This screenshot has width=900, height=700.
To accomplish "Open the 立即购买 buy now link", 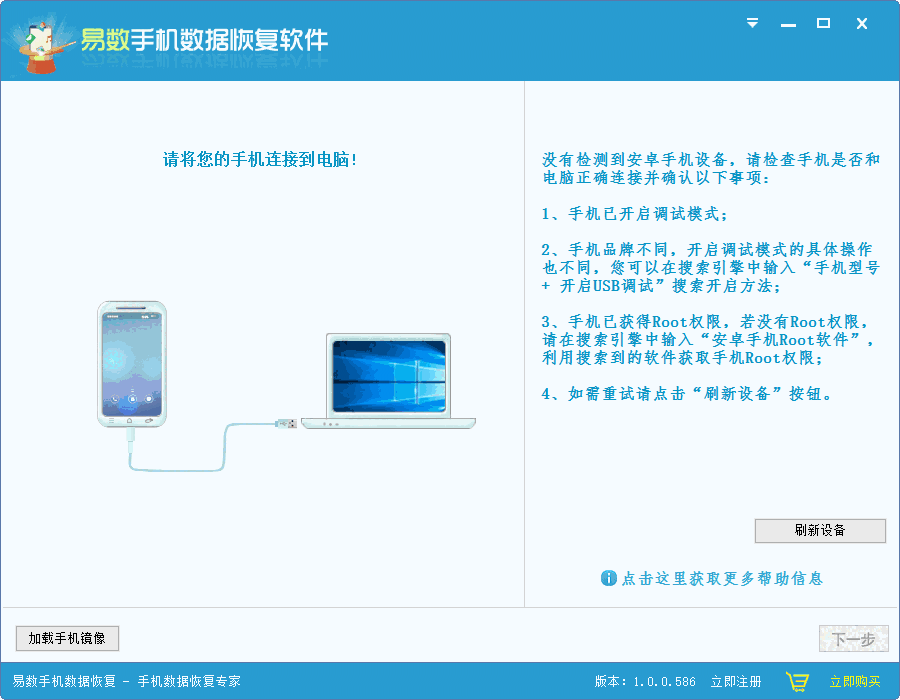I will pos(855,679).
